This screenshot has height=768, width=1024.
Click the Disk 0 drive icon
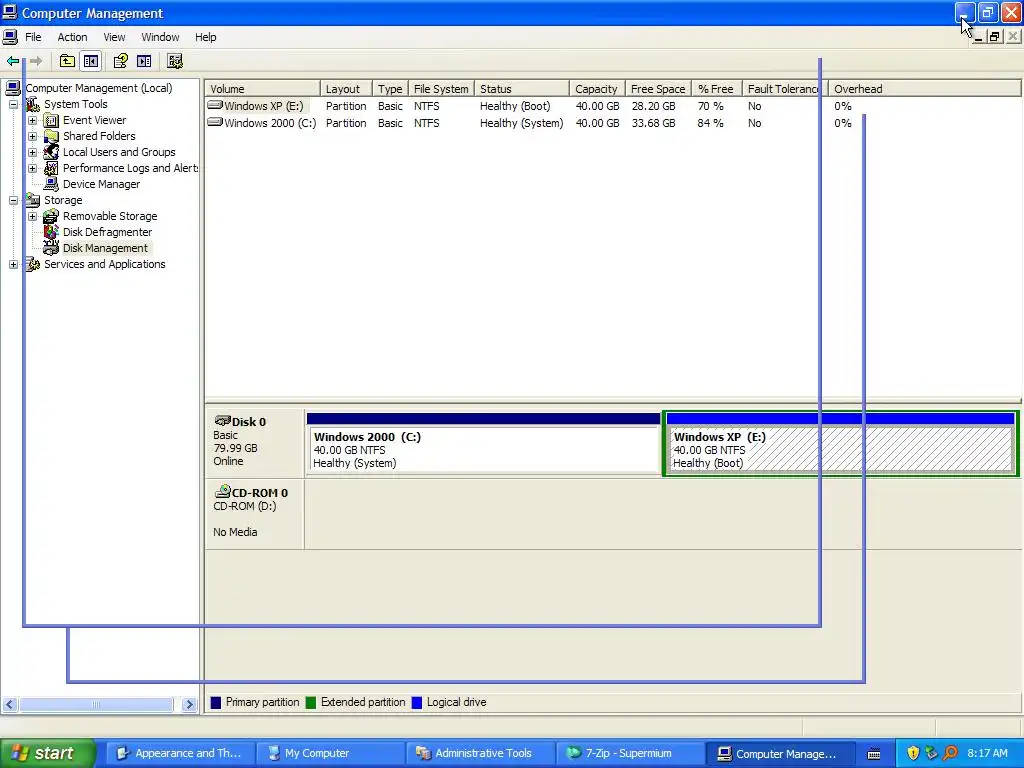coord(223,421)
